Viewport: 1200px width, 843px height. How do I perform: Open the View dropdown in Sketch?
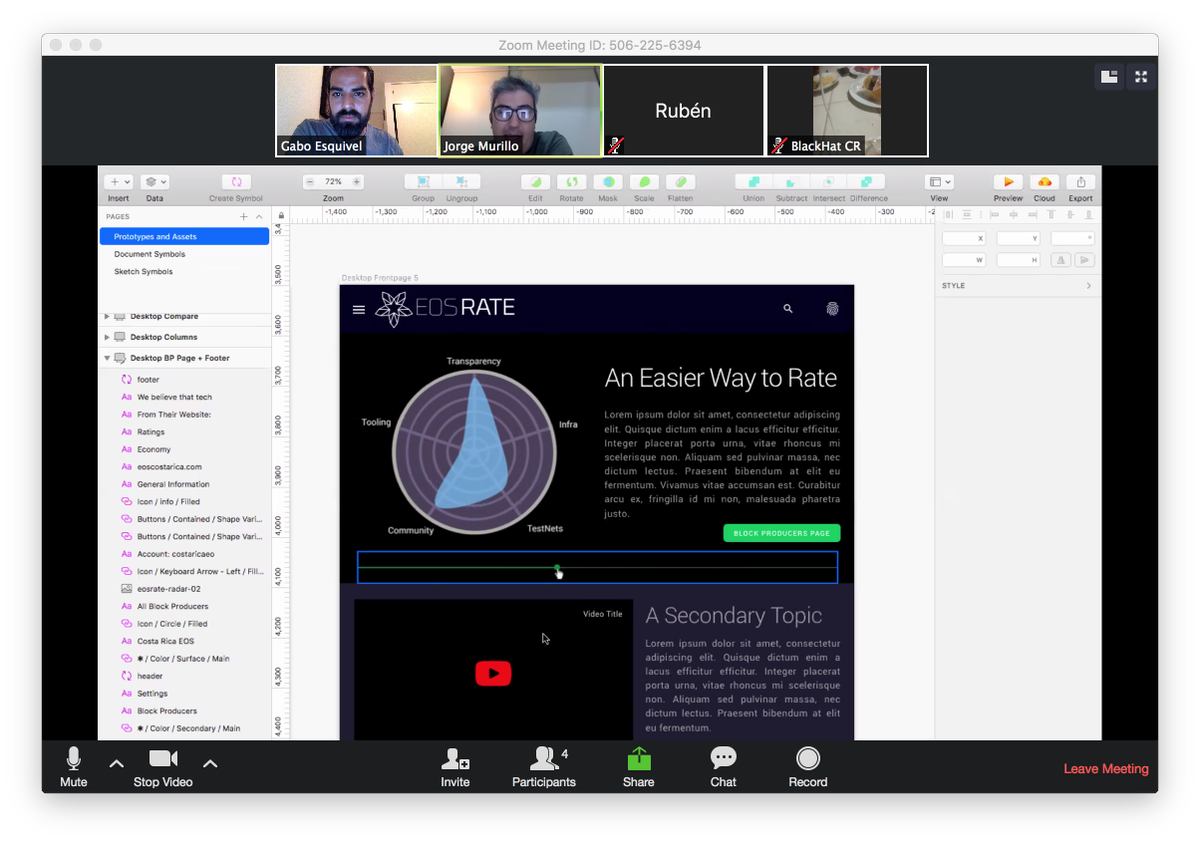[940, 182]
